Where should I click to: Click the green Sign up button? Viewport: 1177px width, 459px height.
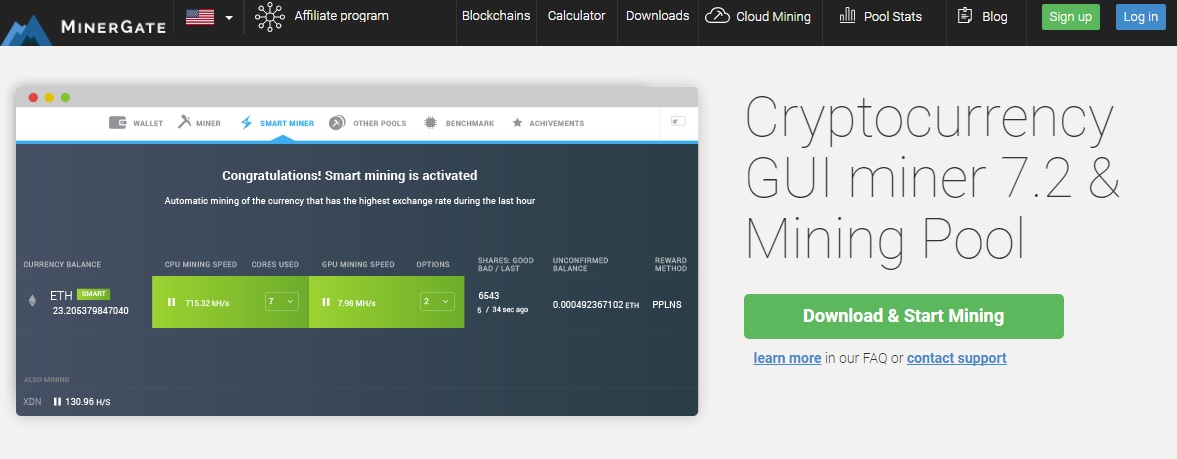pos(1070,17)
